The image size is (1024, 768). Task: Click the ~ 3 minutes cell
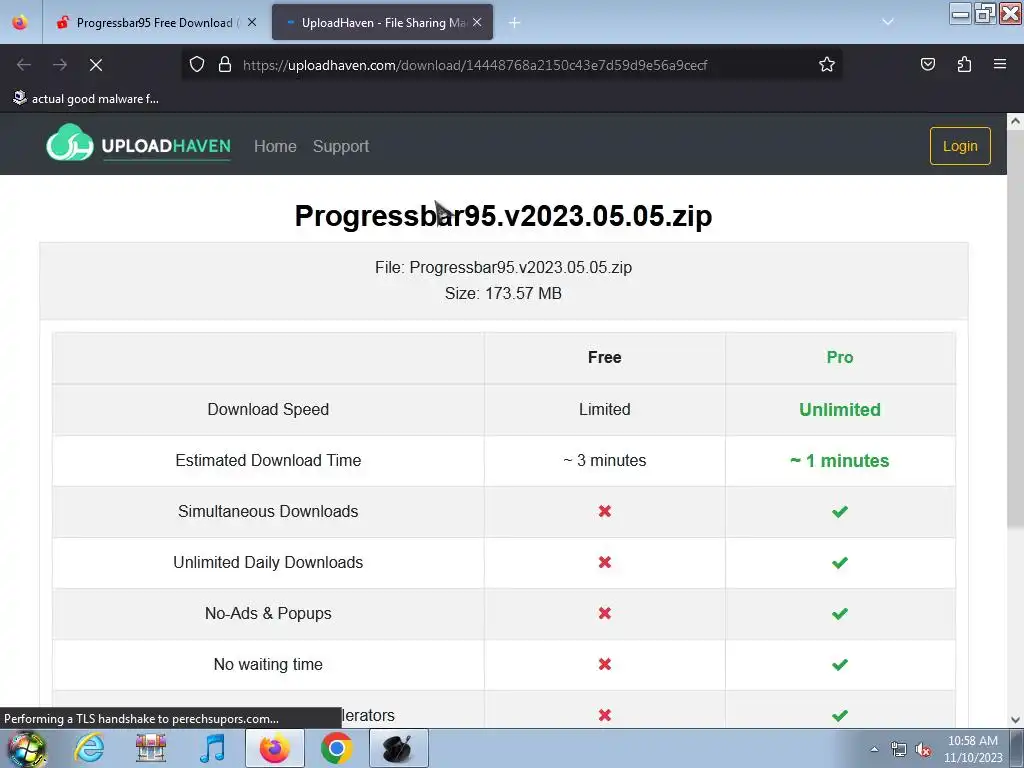[x=605, y=460]
